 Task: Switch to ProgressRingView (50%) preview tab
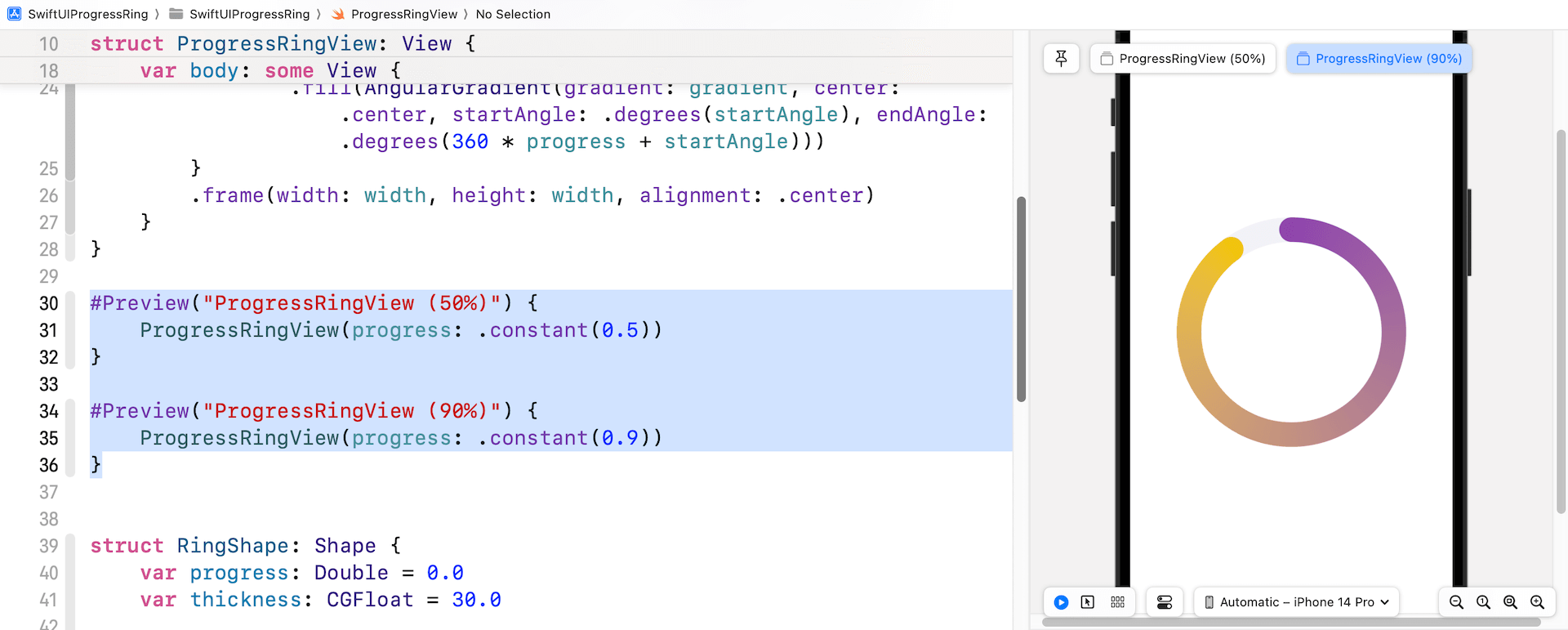pos(1183,59)
